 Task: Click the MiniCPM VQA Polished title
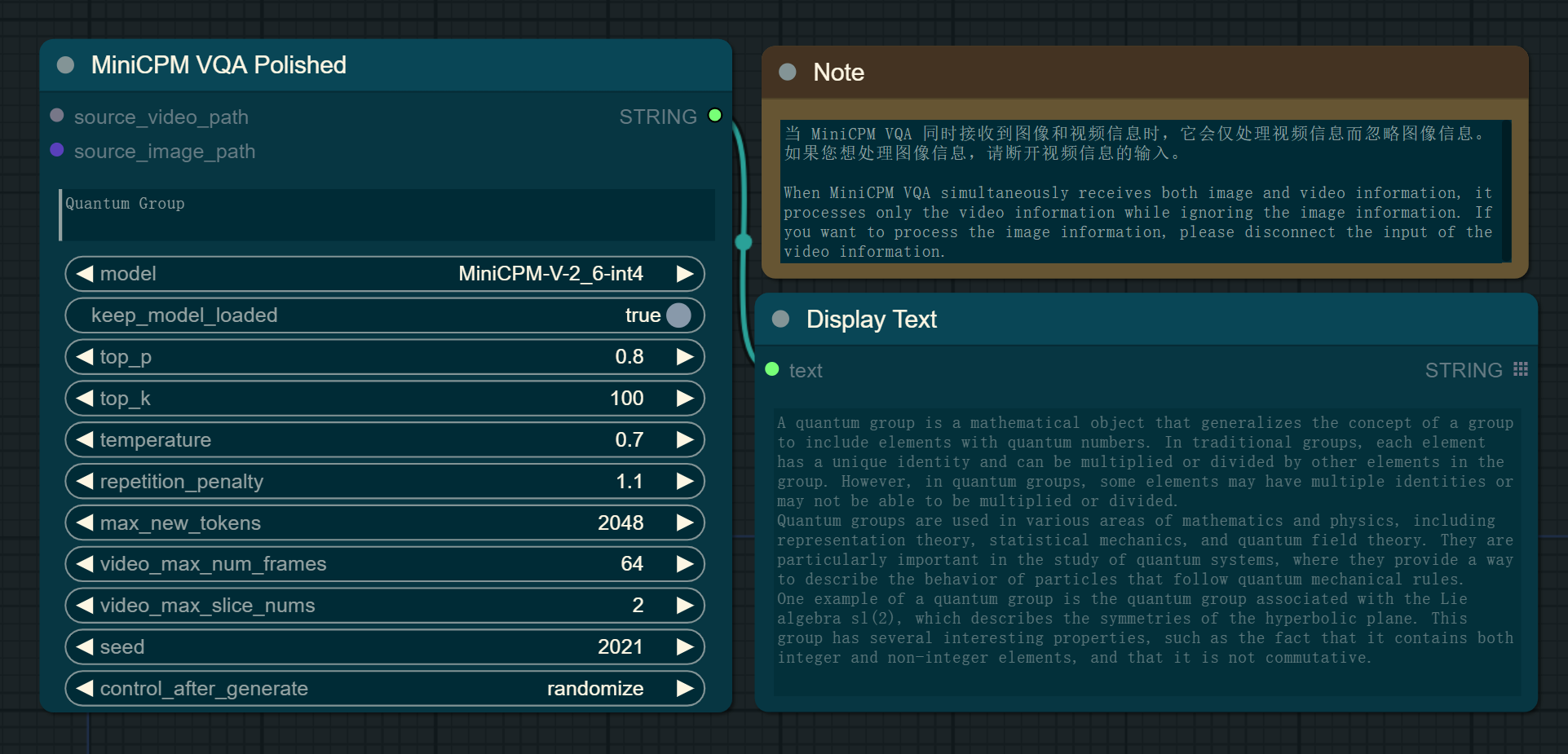point(219,65)
